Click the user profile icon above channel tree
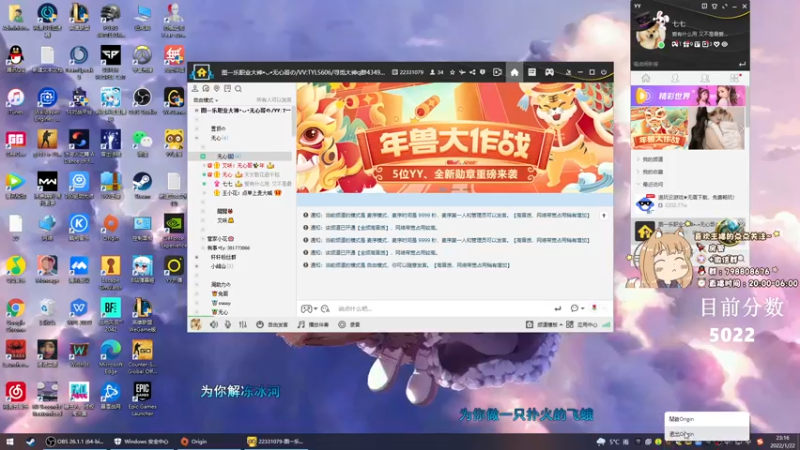Screen dimensions: 800x450 pyautogui.click(x=195, y=89)
